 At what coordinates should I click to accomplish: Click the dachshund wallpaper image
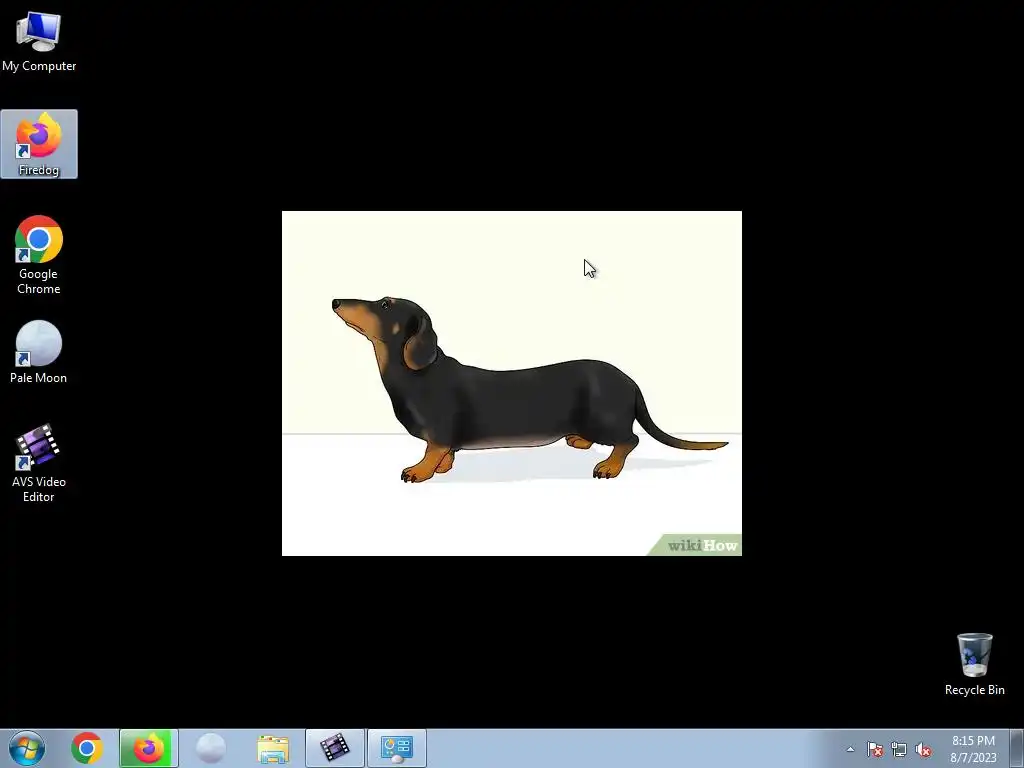tap(511, 383)
